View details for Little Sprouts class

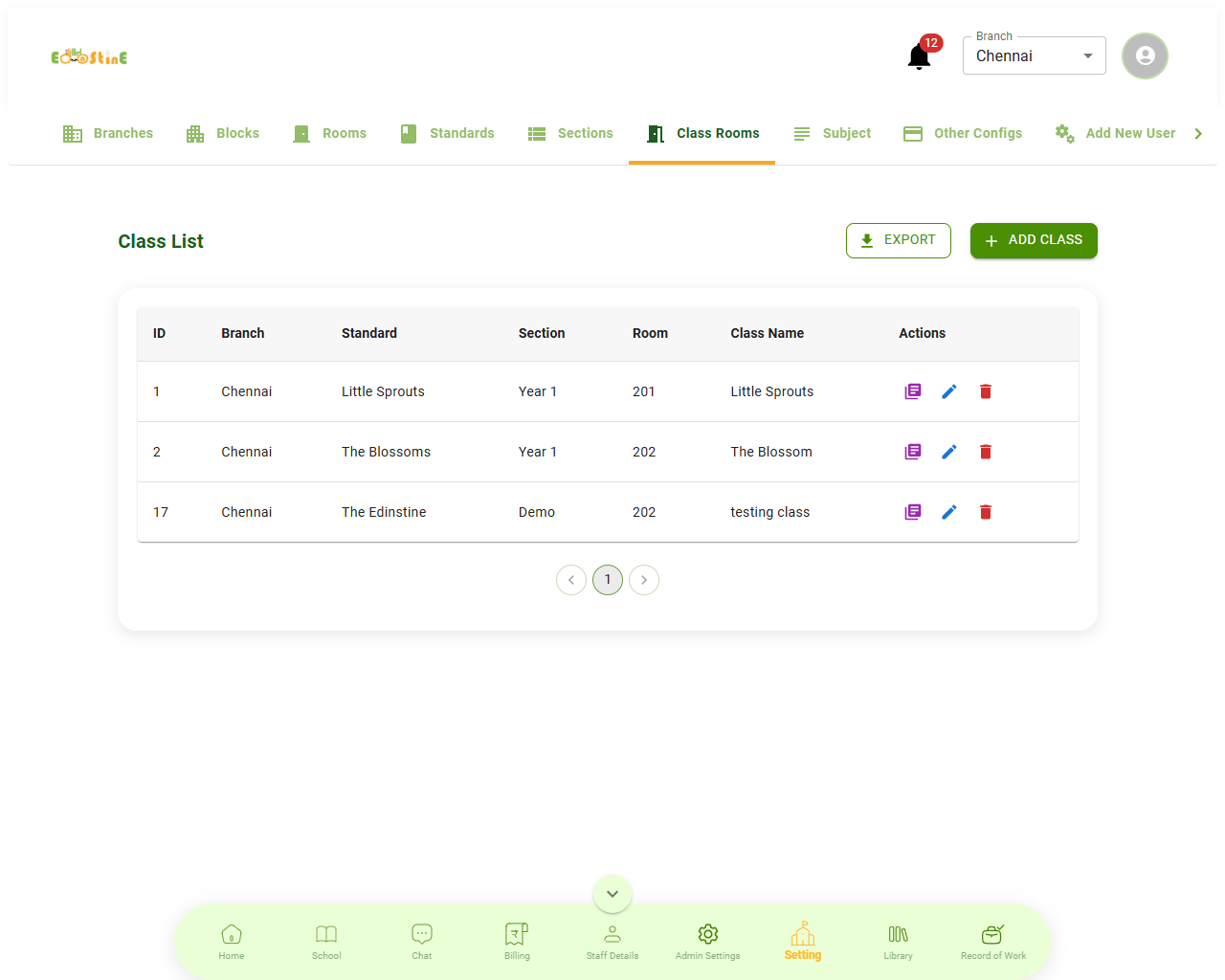tap(913, 391)
